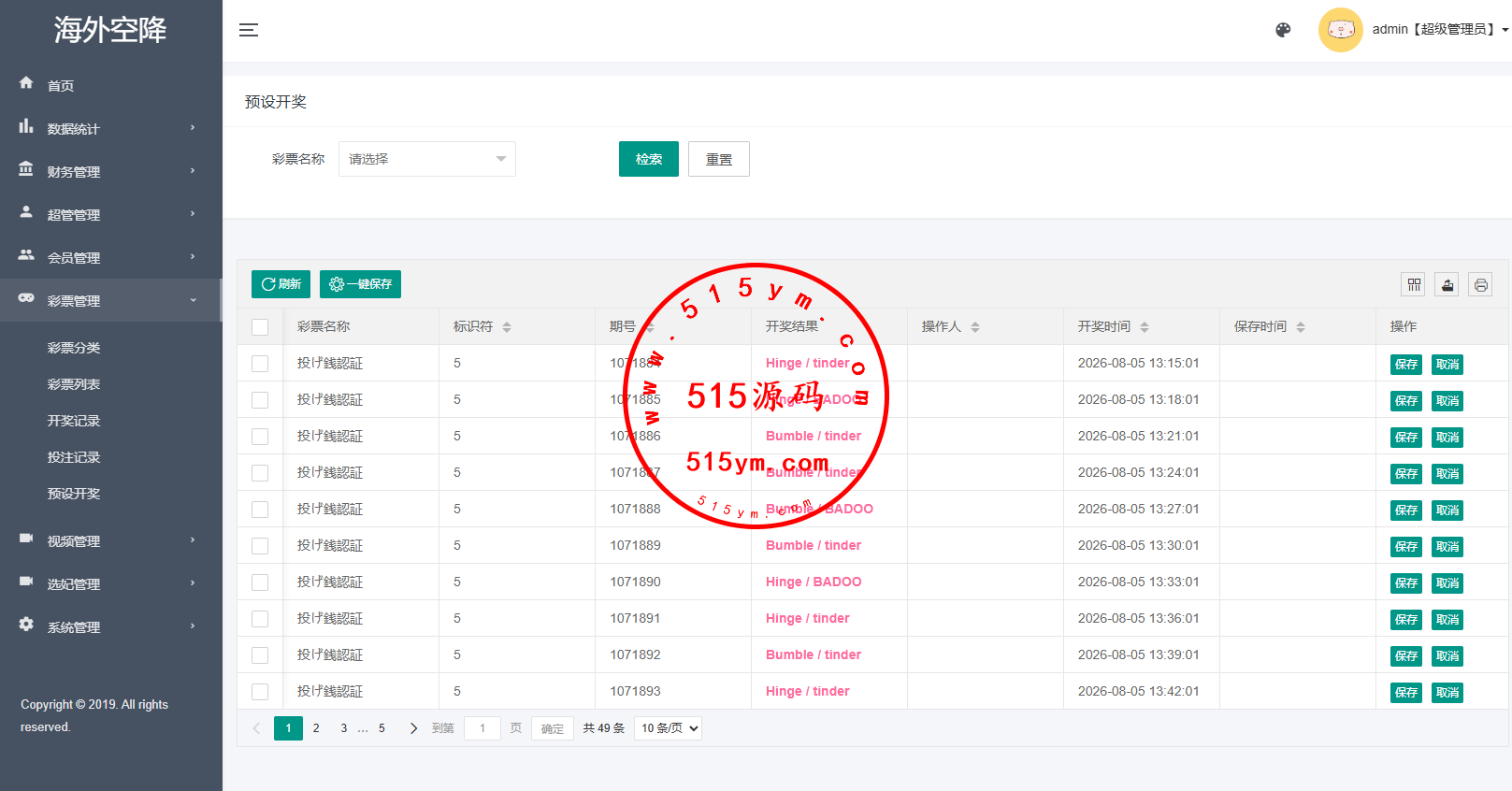Check the row with 期号 1071891

click(x=260, y=619)
